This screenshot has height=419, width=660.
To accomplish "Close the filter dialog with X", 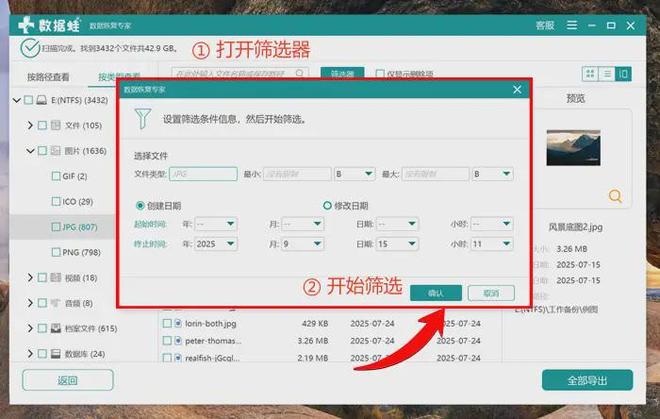I will point(517,90).
